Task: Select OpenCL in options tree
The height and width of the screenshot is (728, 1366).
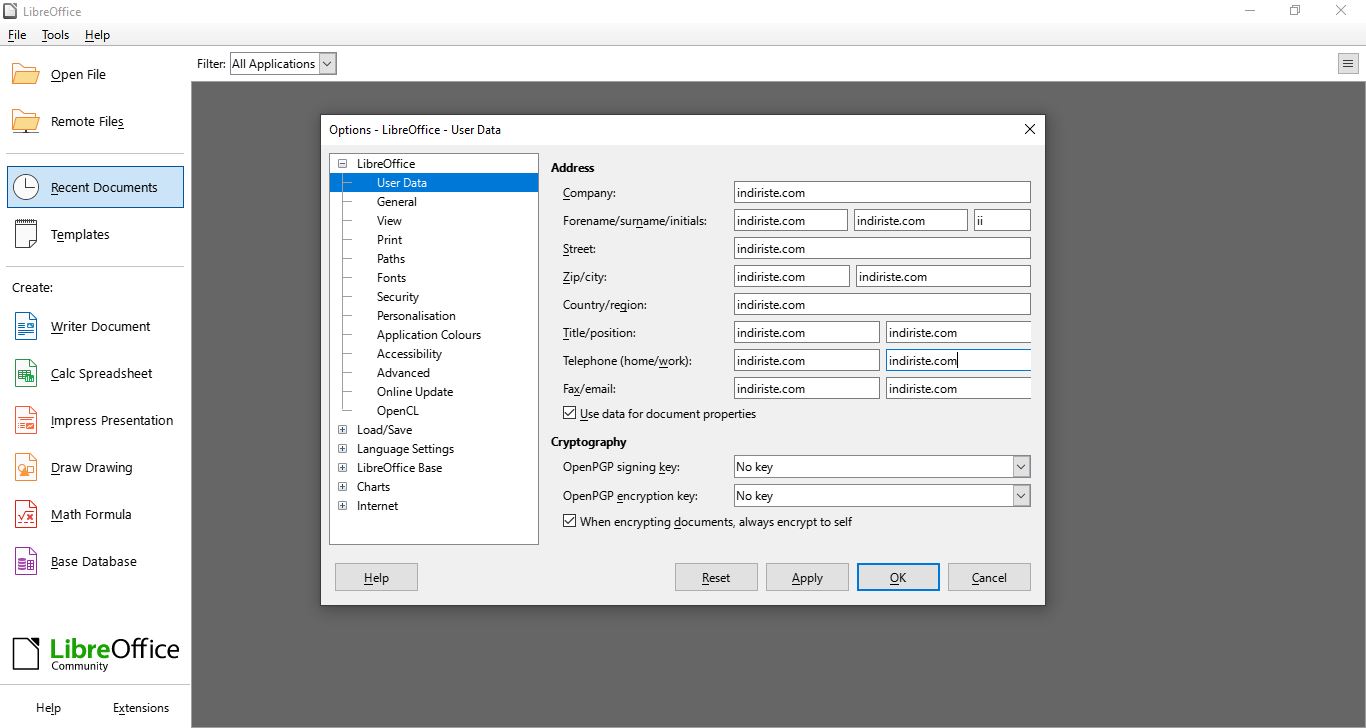Action: (x=398, y=410)
